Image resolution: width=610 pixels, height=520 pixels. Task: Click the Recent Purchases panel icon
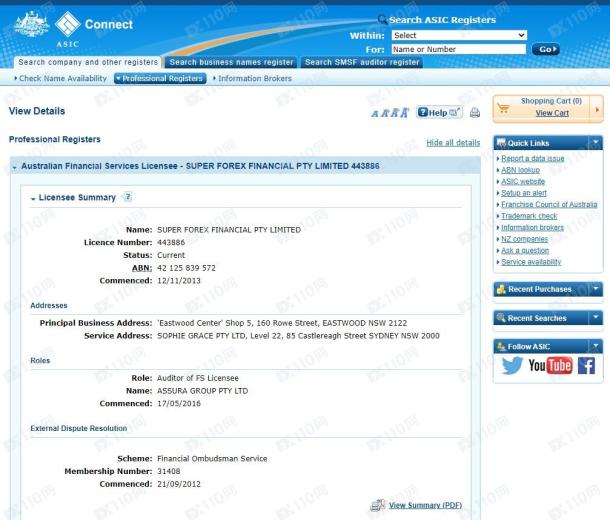coord(501,289)
